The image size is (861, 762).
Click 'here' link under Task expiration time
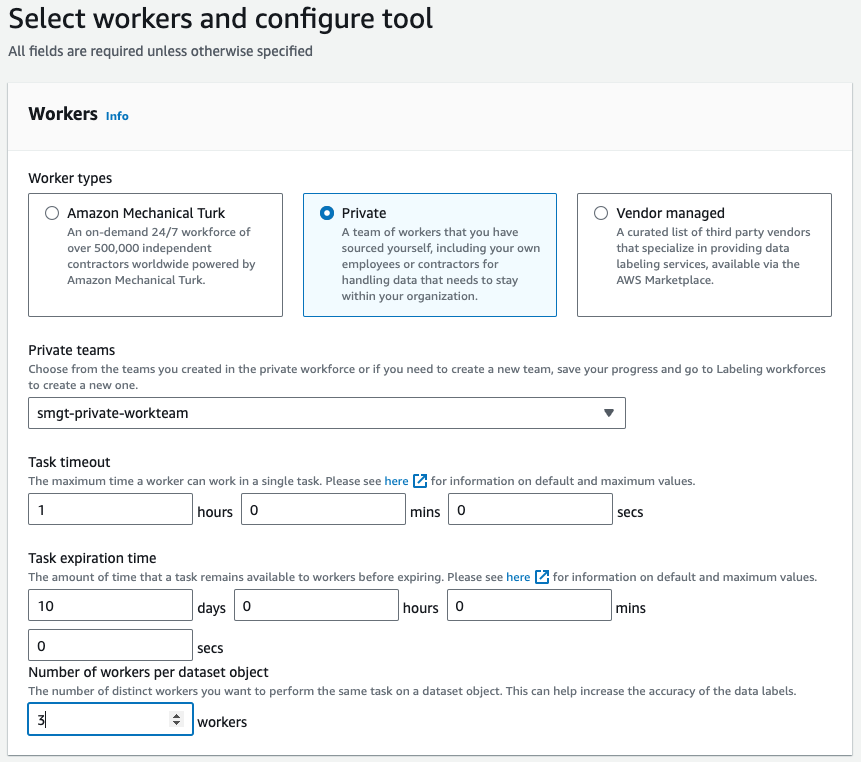pos(518,577)
